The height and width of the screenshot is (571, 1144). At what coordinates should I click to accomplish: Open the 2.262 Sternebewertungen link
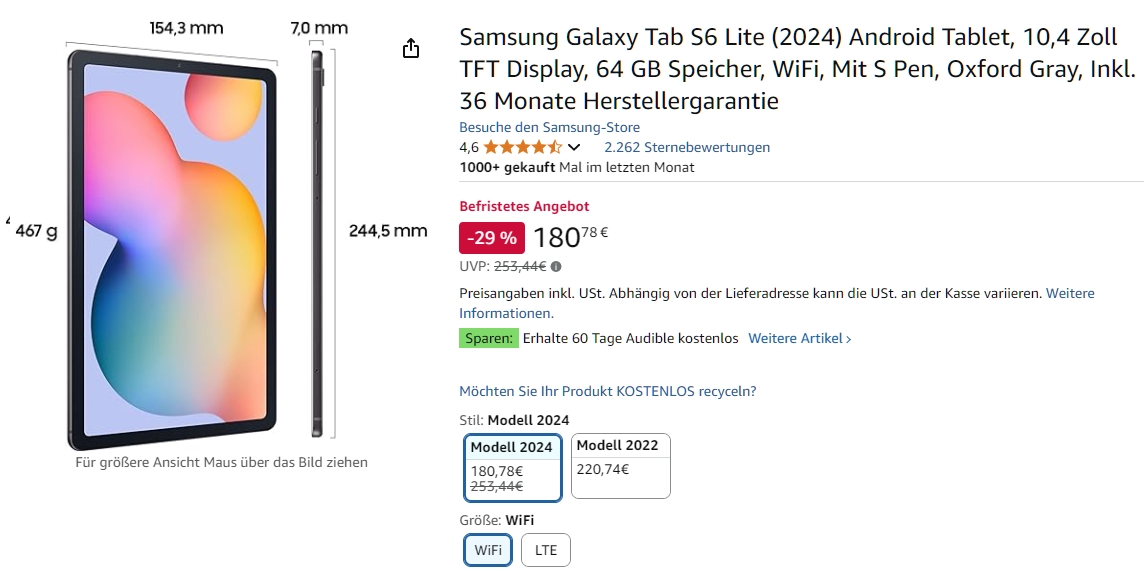[x=687, y=147]
